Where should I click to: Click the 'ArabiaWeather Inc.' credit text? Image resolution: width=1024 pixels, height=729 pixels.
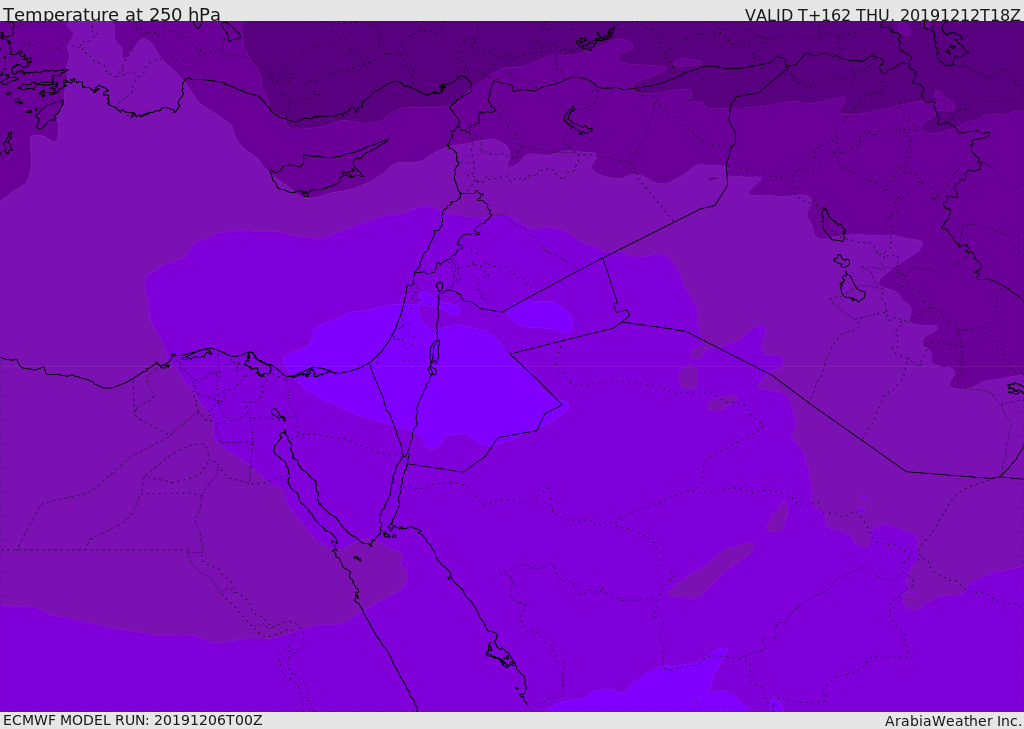tap(953, 721)
